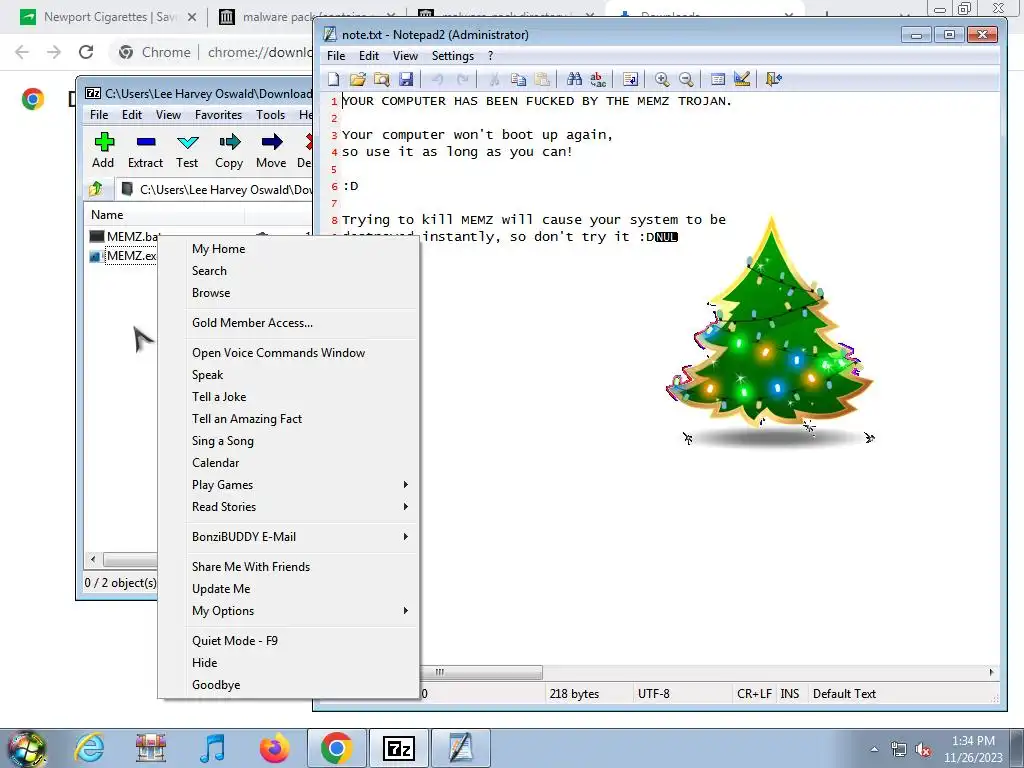This screenshot has width=1024, height=768.
Task: Click UTF-8 encoding in Notepad2 status bar
Action: tap(654, 694)
